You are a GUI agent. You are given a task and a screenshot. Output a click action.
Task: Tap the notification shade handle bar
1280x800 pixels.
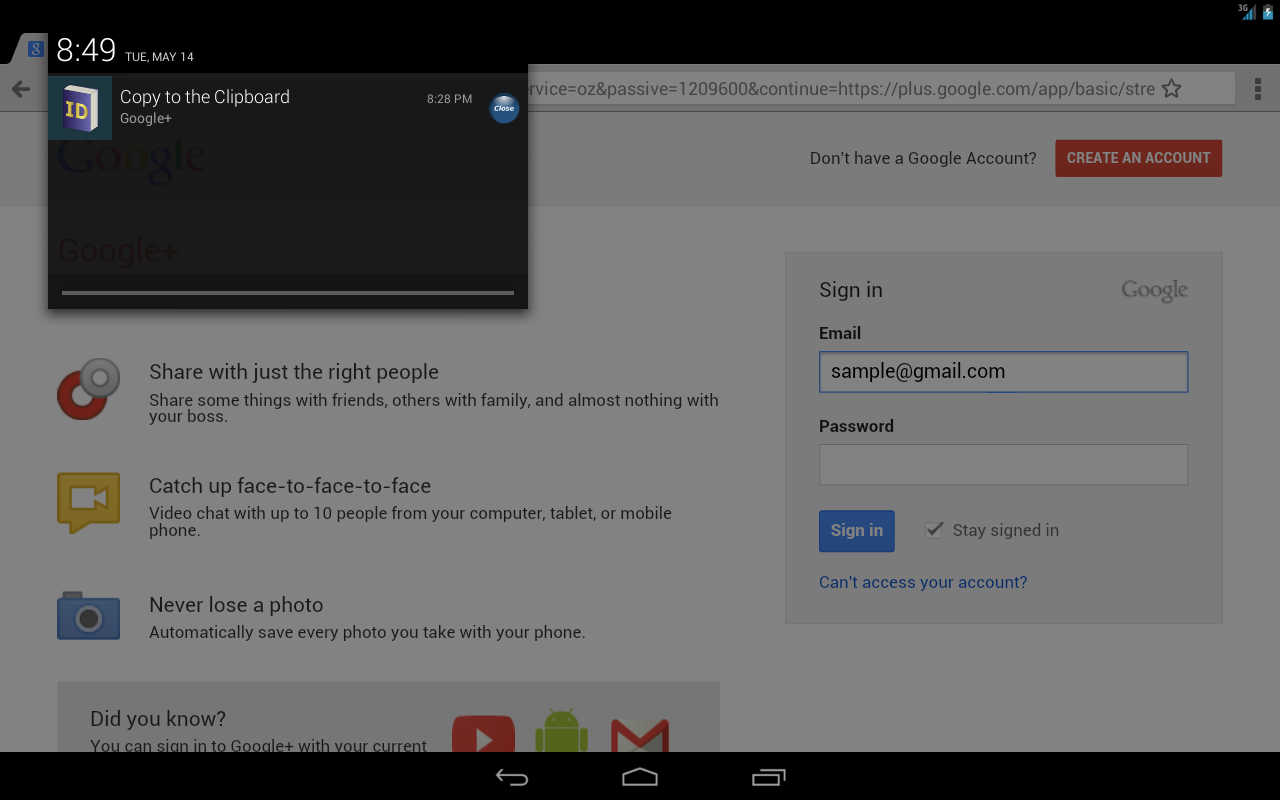pos(288,293)
